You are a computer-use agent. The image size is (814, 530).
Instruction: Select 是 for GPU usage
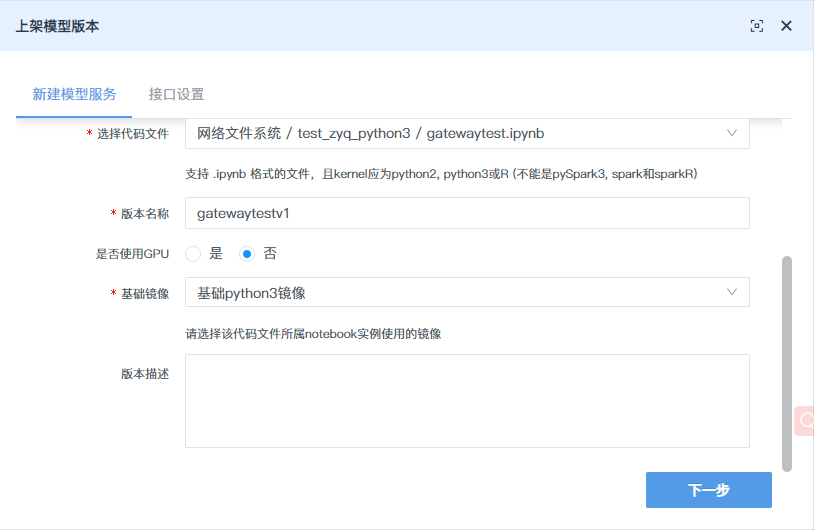point(193,254)
